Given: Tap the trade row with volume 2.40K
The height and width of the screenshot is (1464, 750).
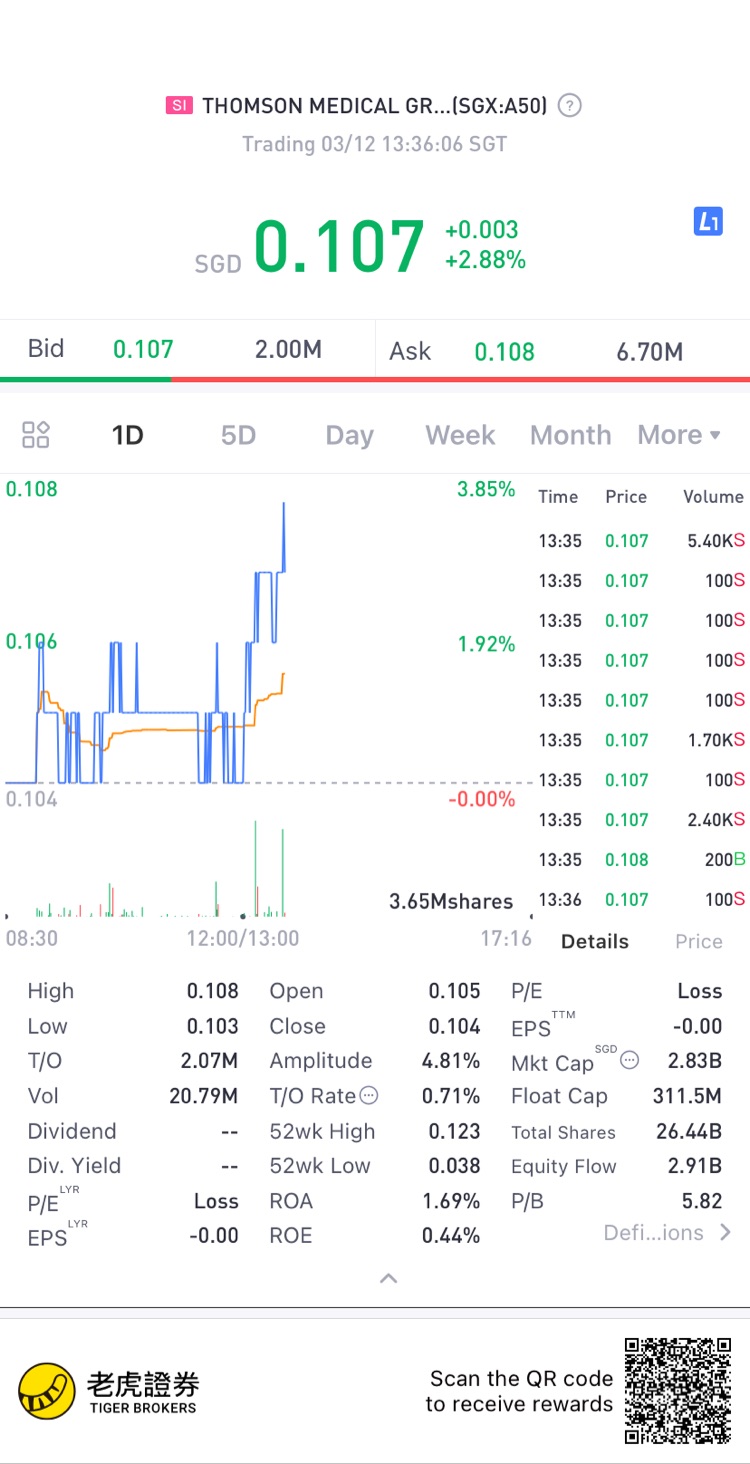Looking at the screenshot, I should pyautogui.click(x=641, y=820).
